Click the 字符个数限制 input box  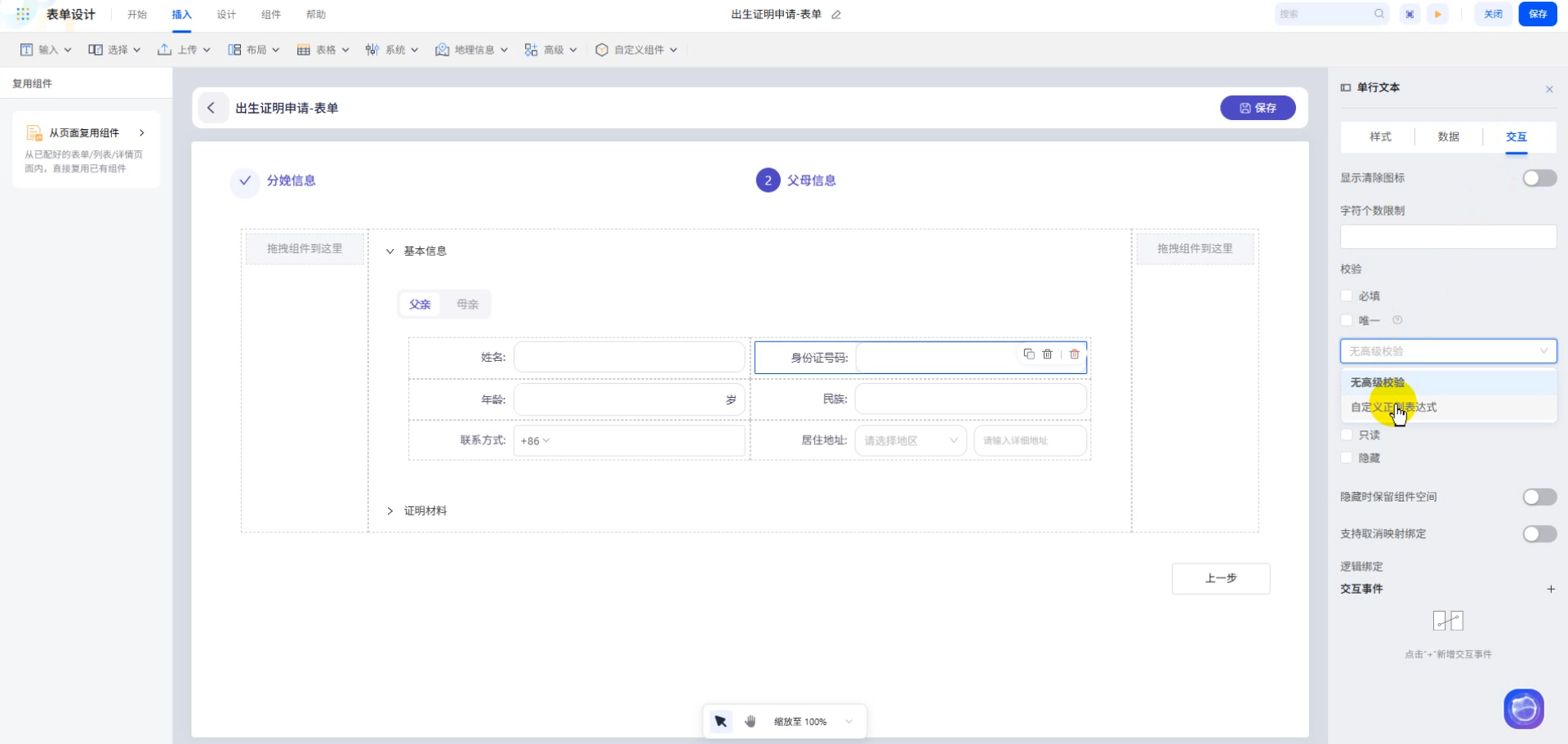1447,237
